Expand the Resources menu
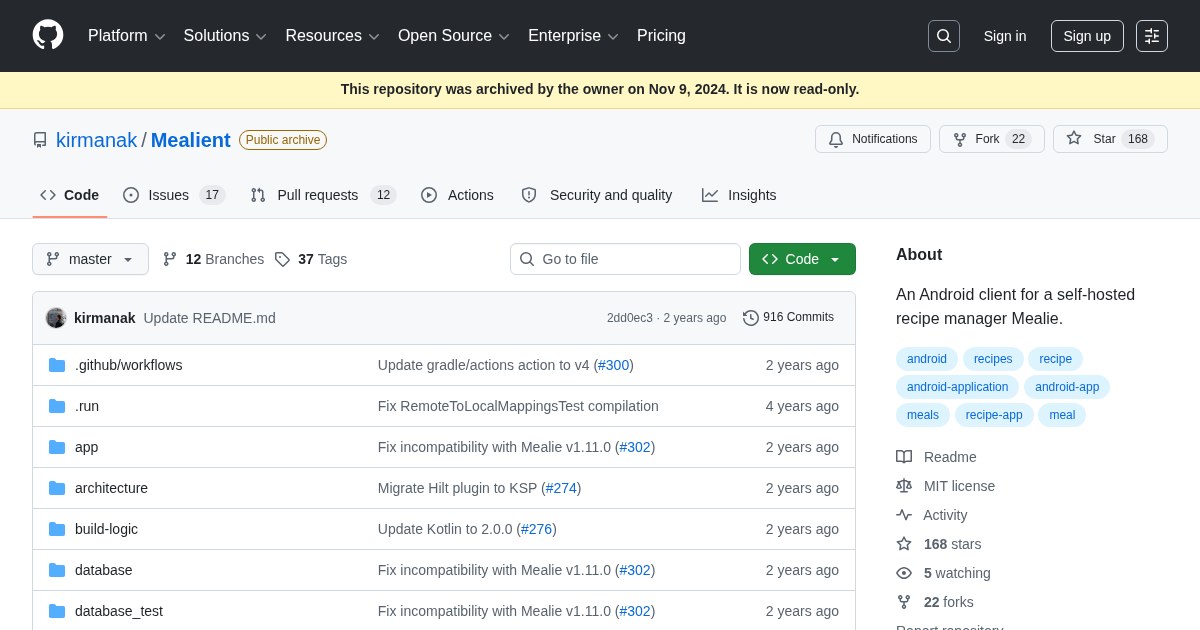The image size is (1200, 630). (333, 36)
